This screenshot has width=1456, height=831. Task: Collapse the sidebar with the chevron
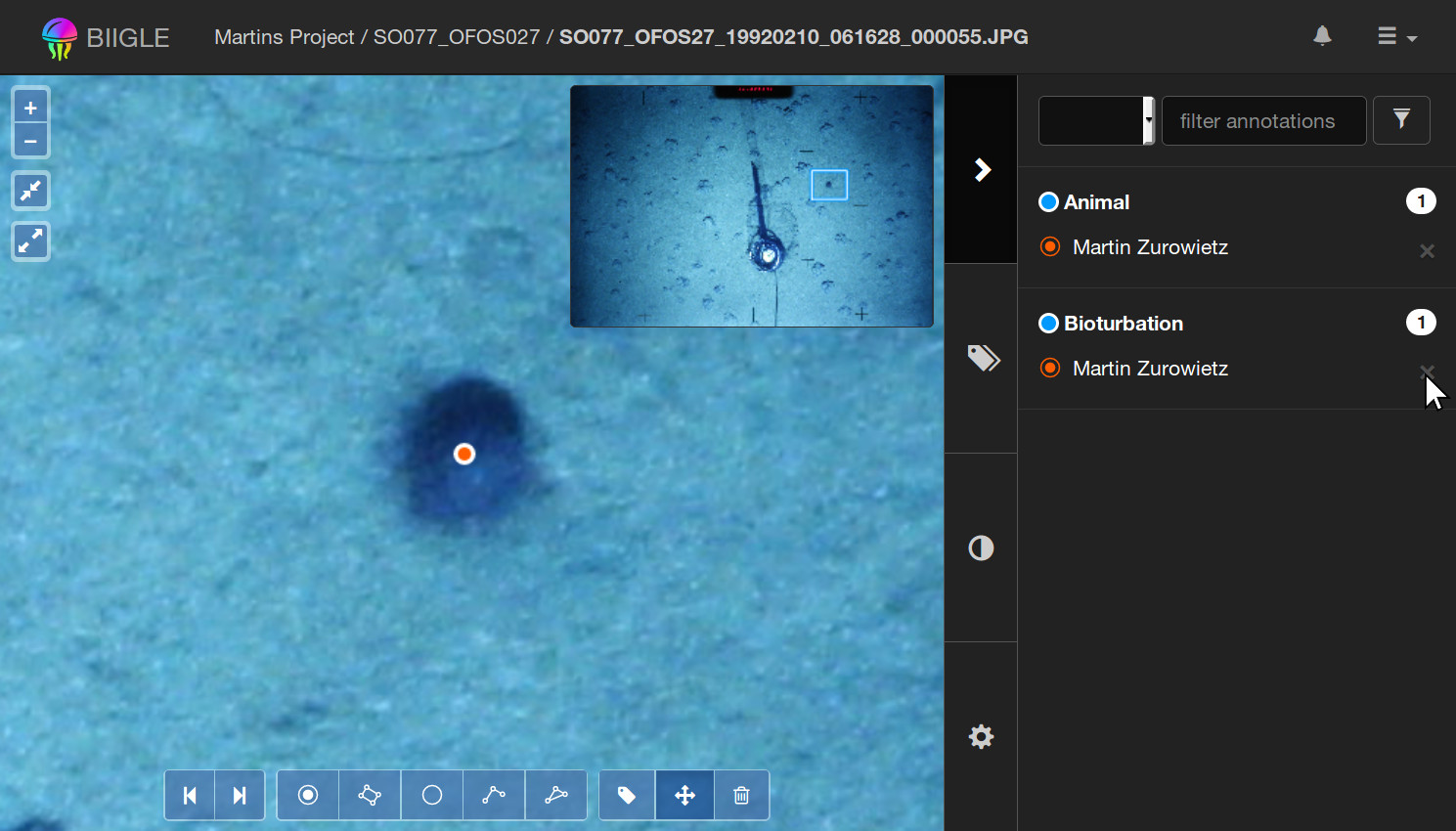[982, 170]
